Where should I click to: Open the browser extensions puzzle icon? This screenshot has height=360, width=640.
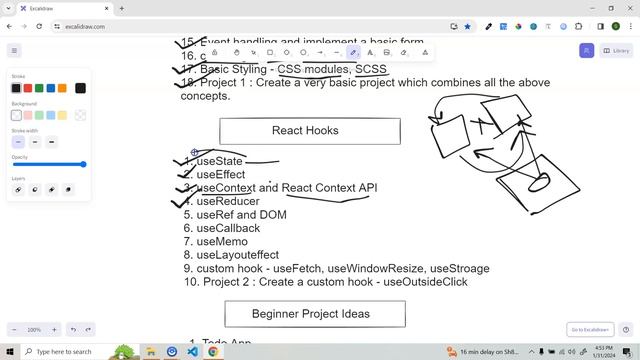[x=578, y=27]
